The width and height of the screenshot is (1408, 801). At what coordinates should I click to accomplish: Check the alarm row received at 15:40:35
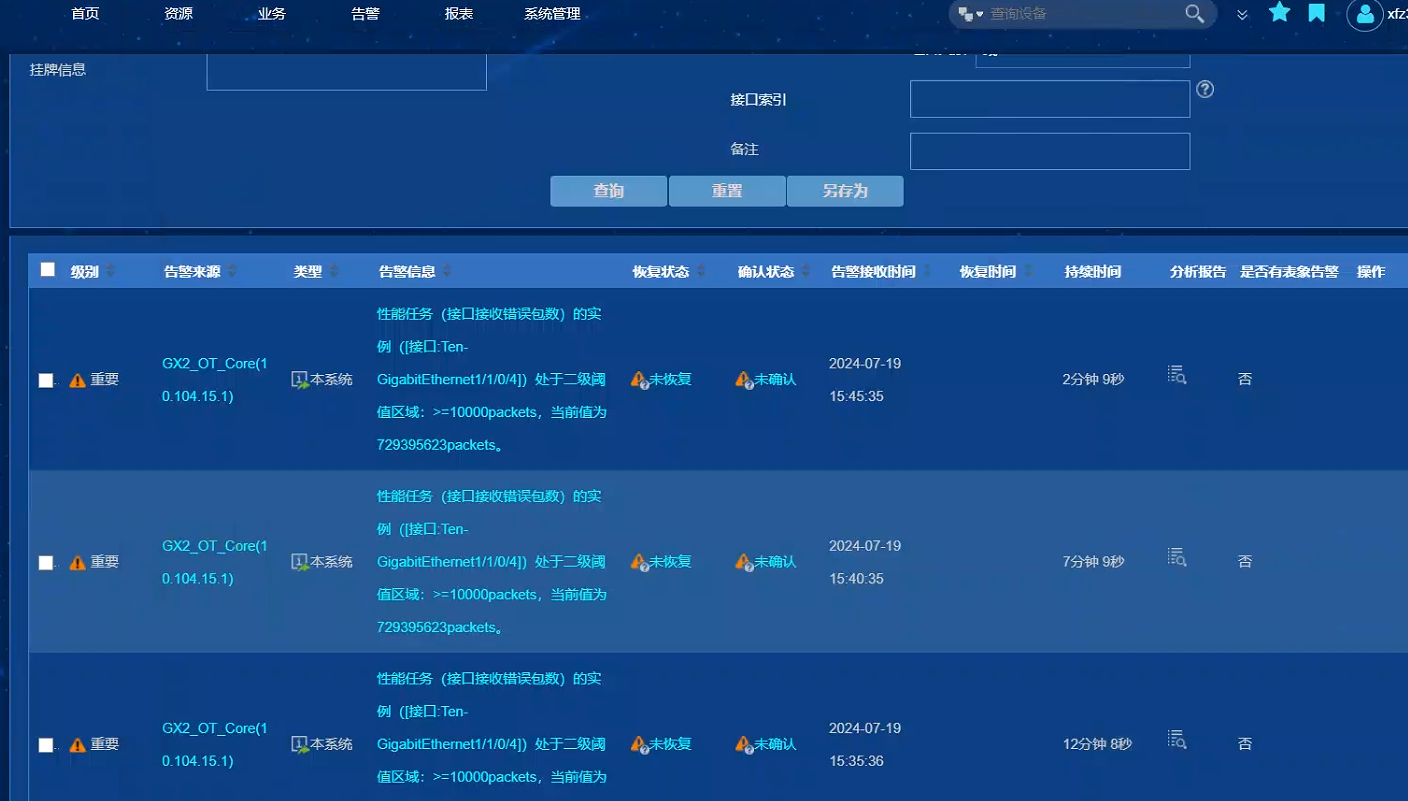coord(45,563)
